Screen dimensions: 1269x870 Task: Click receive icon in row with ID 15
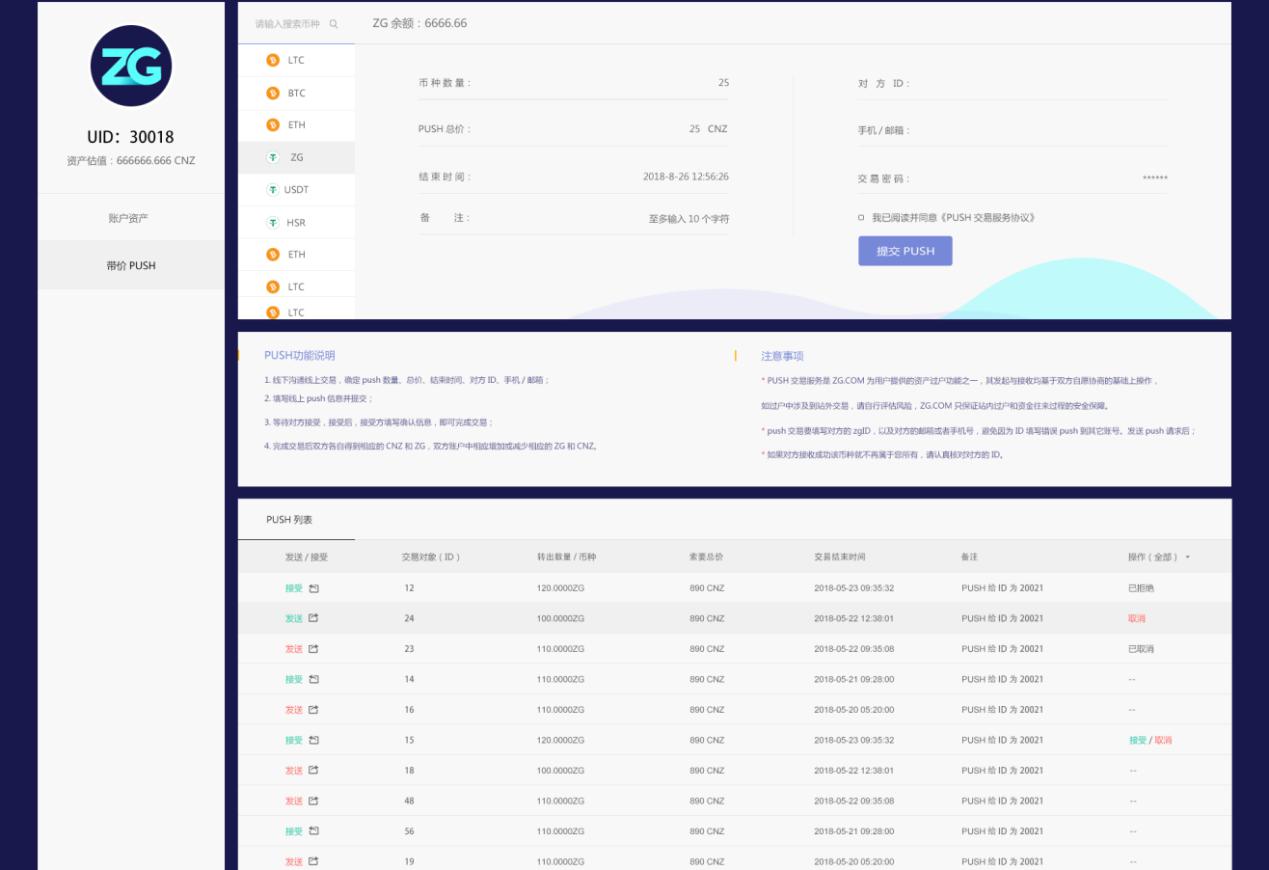(x=313, y=740)
